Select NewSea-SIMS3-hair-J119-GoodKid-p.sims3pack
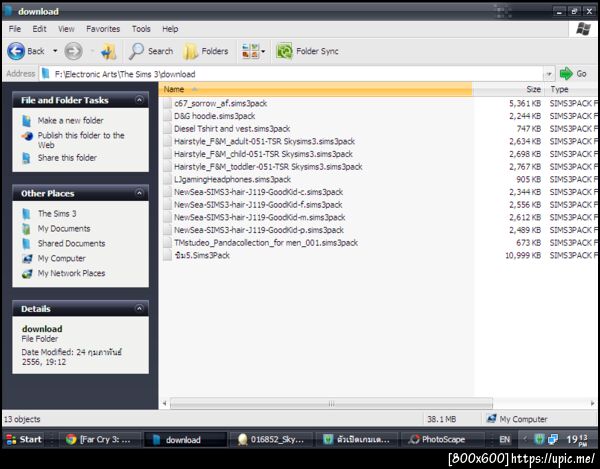The image size is (600, 469). 259,230
